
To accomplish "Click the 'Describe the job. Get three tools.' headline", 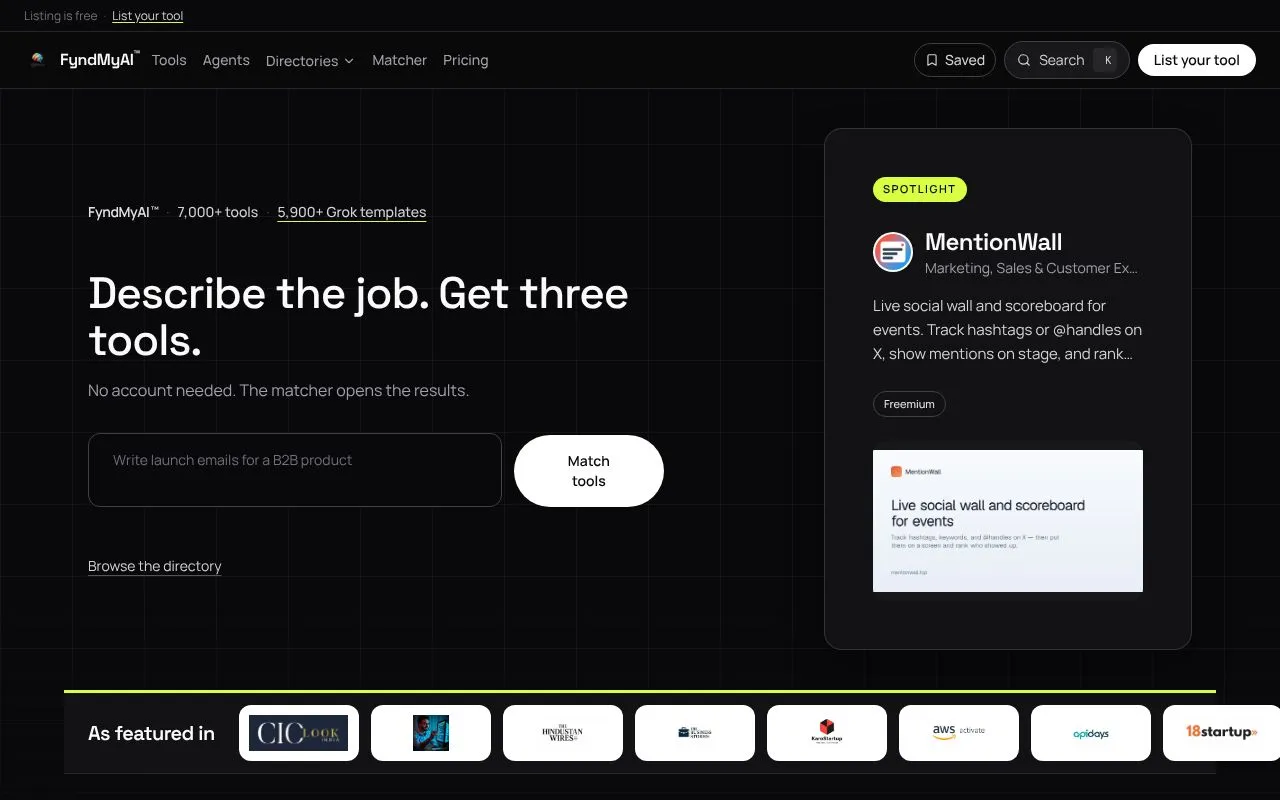I will 358,317.
